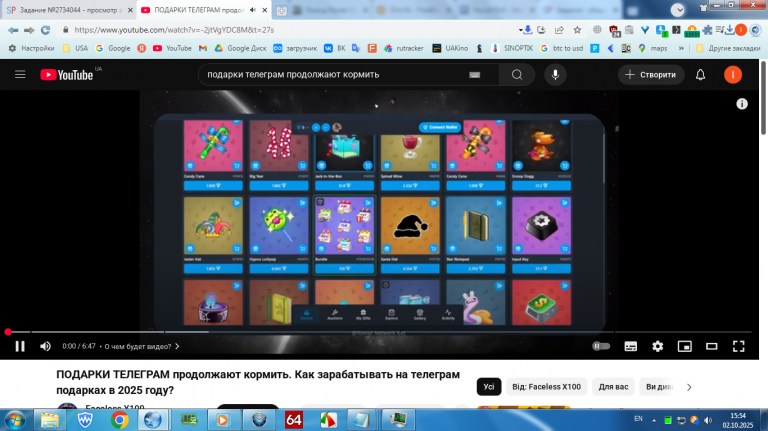Open YouTube notifications bell
This screenshot has width=768, height=431.
700,74
